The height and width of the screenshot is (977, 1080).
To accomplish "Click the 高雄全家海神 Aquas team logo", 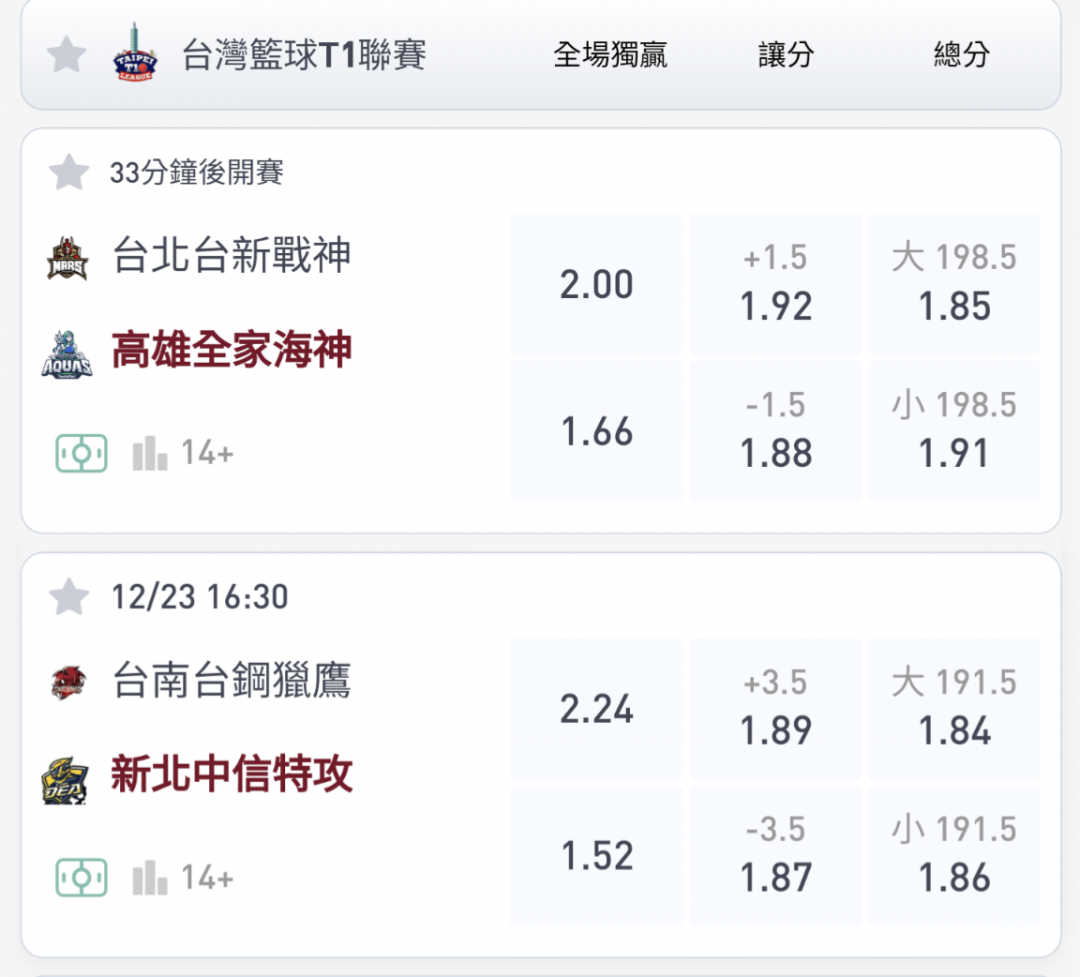I will (x=67, y=354).
